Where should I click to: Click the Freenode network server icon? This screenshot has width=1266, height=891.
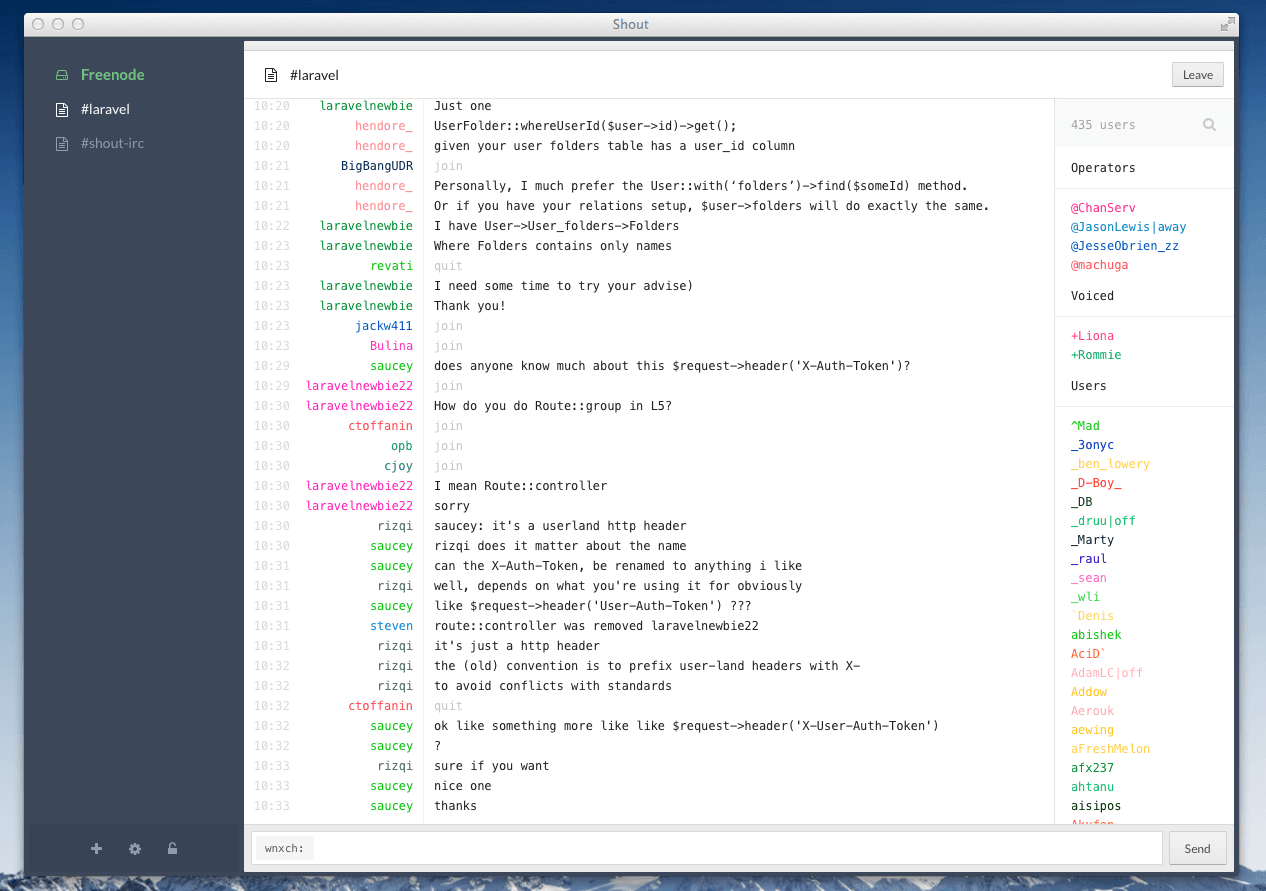[62, 75]
